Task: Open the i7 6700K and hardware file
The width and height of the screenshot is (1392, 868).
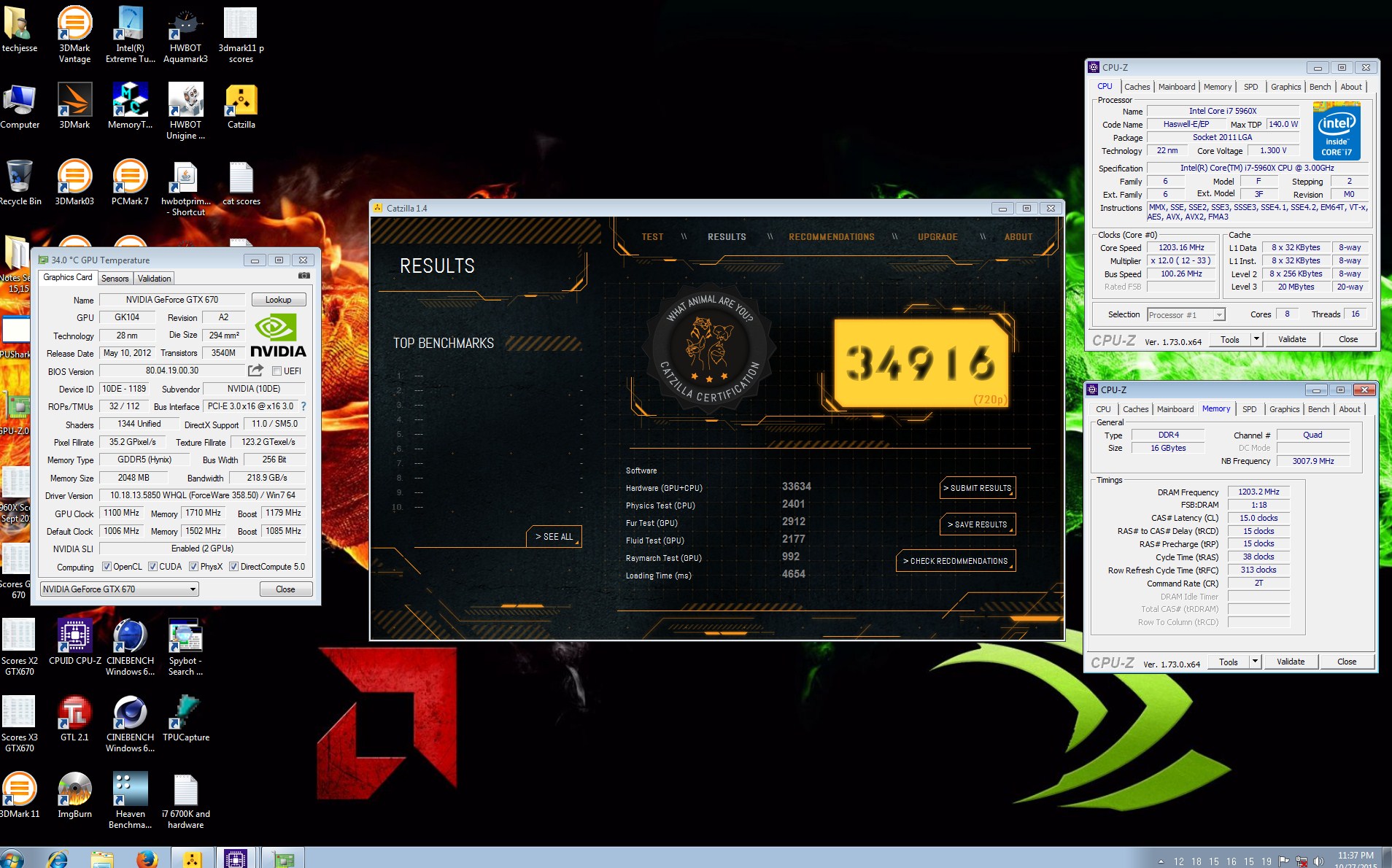Action: pyautogui.click(x=185, y=800)
